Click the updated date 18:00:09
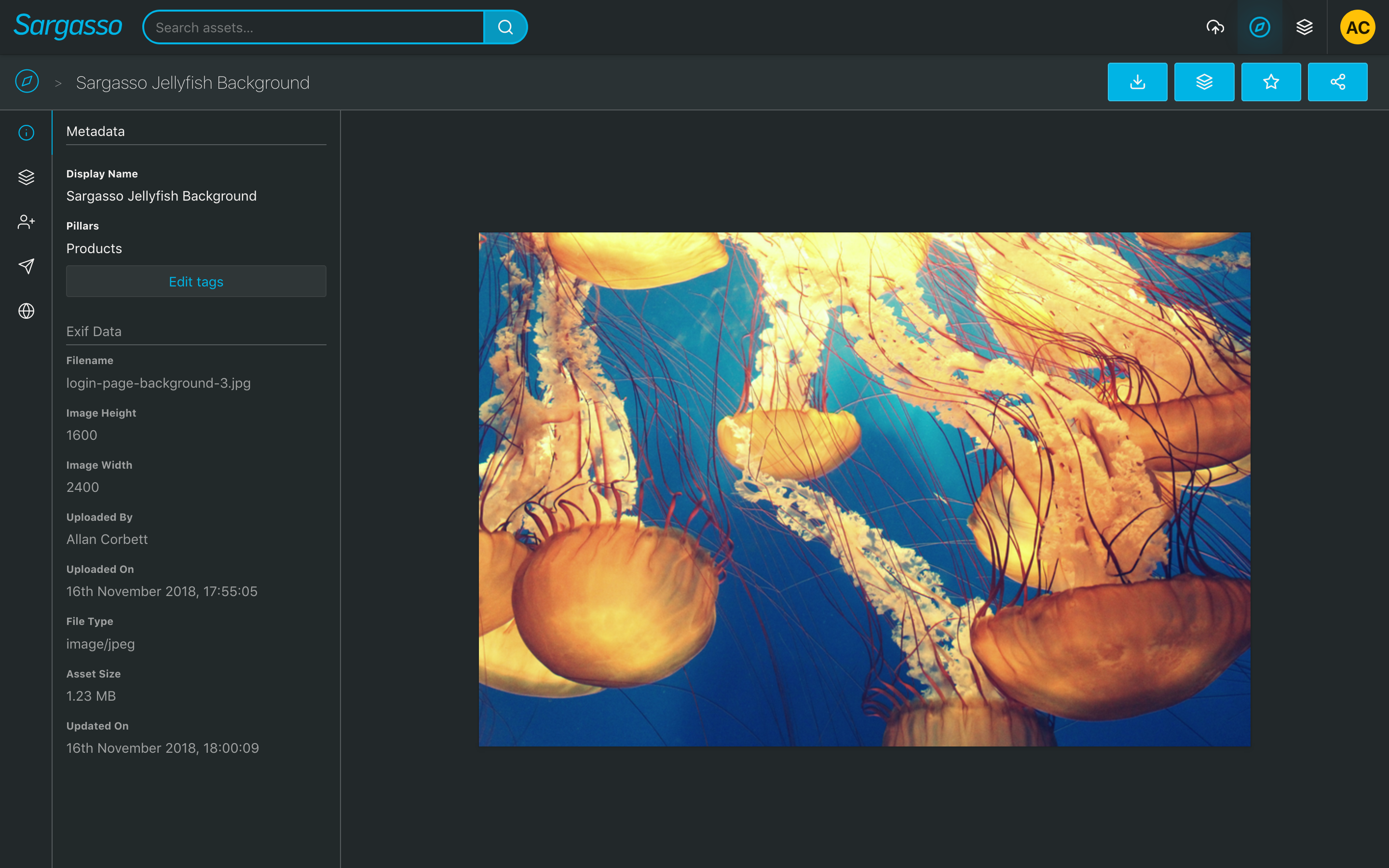This screenshot has width=1389, height=868. [x=163, y=748]
